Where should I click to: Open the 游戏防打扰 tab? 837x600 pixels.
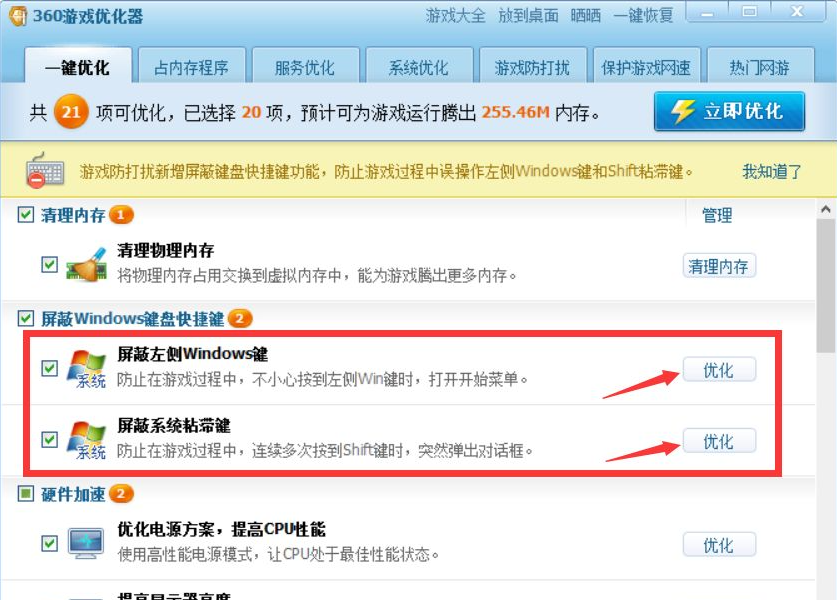click(x=533, y=66)
